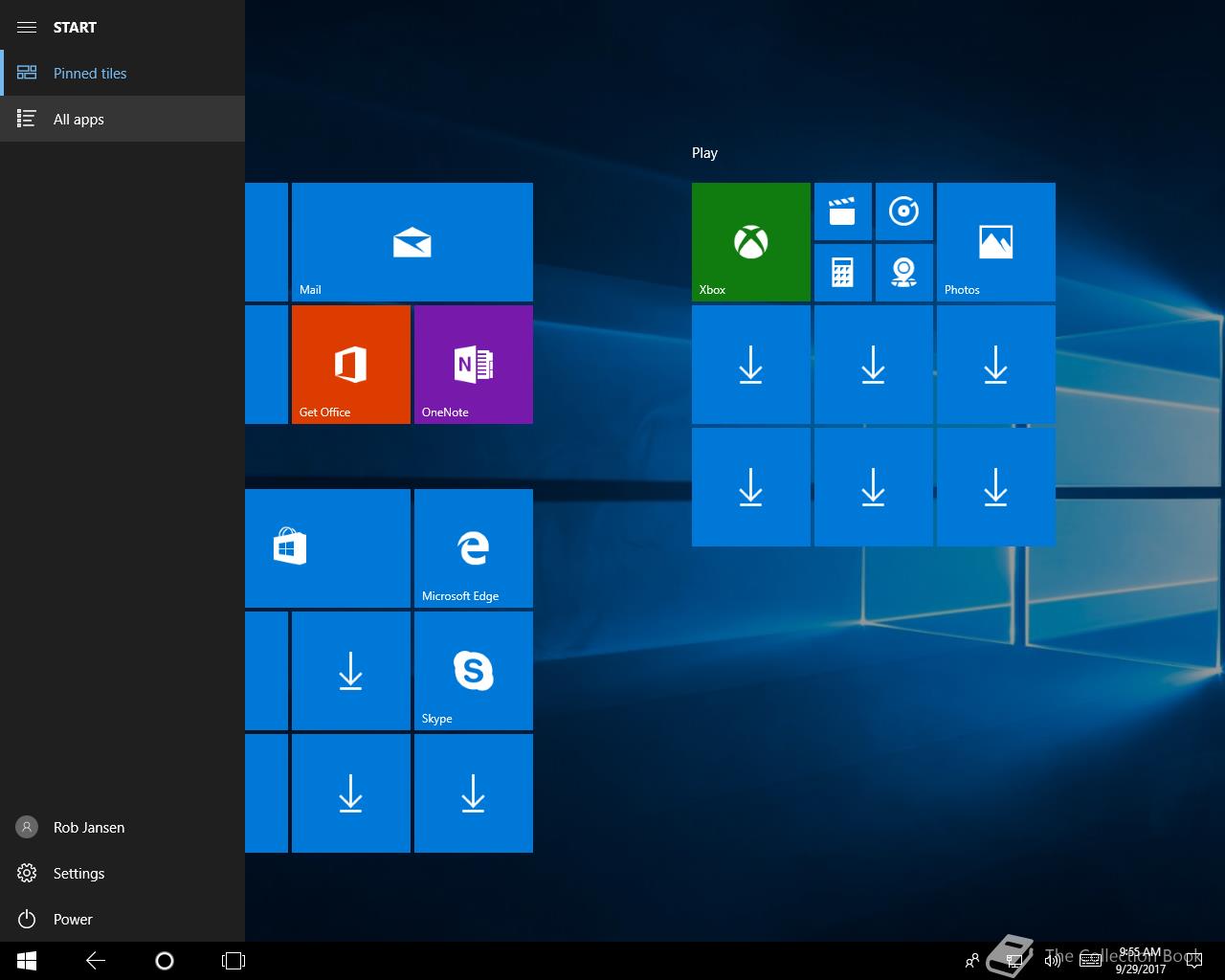The height and width of the screenshot is (980, 1225).
Task: Open Rob Jansen account menu
Action: 122,827
